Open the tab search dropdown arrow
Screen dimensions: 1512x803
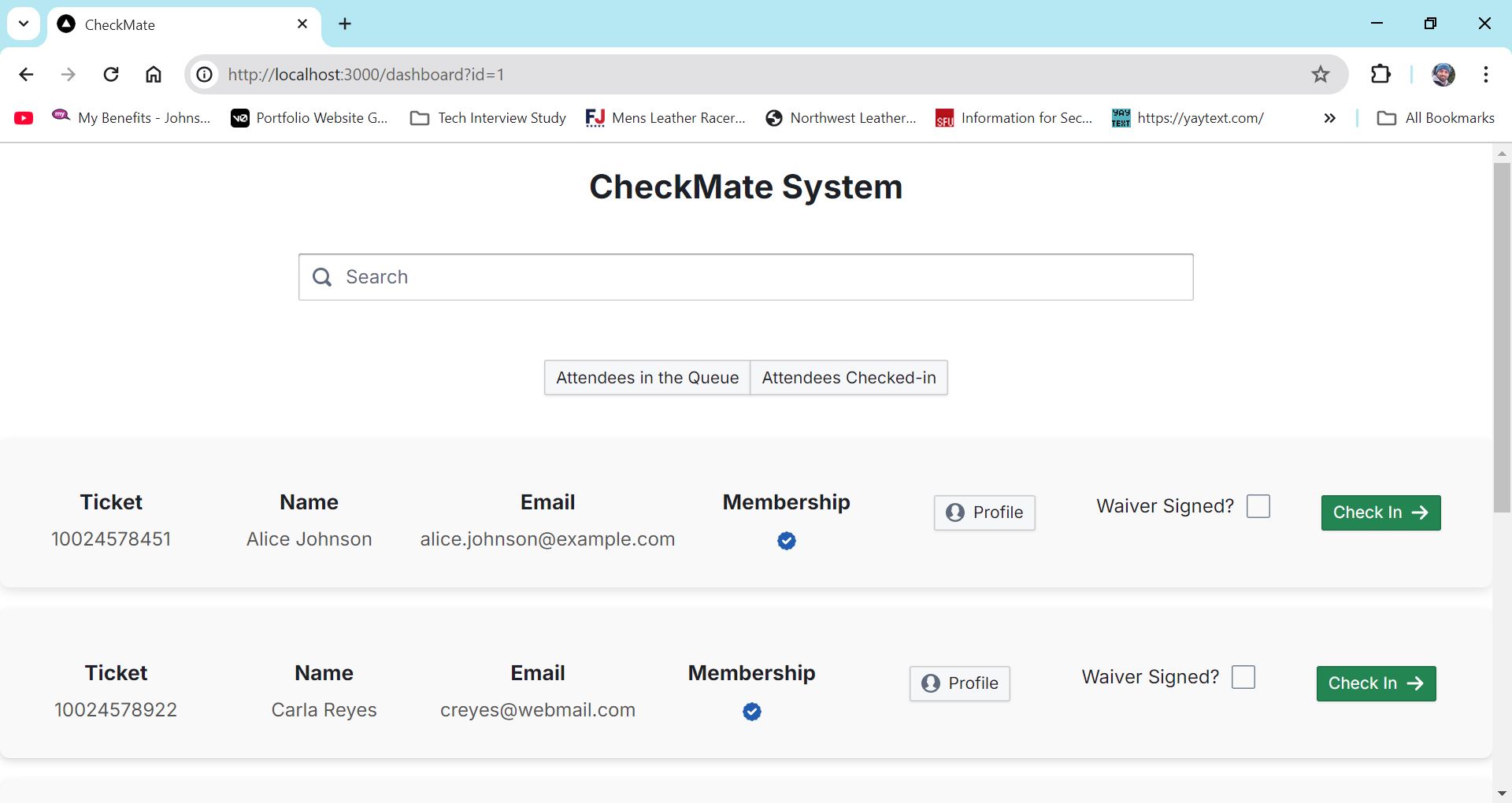24,24
